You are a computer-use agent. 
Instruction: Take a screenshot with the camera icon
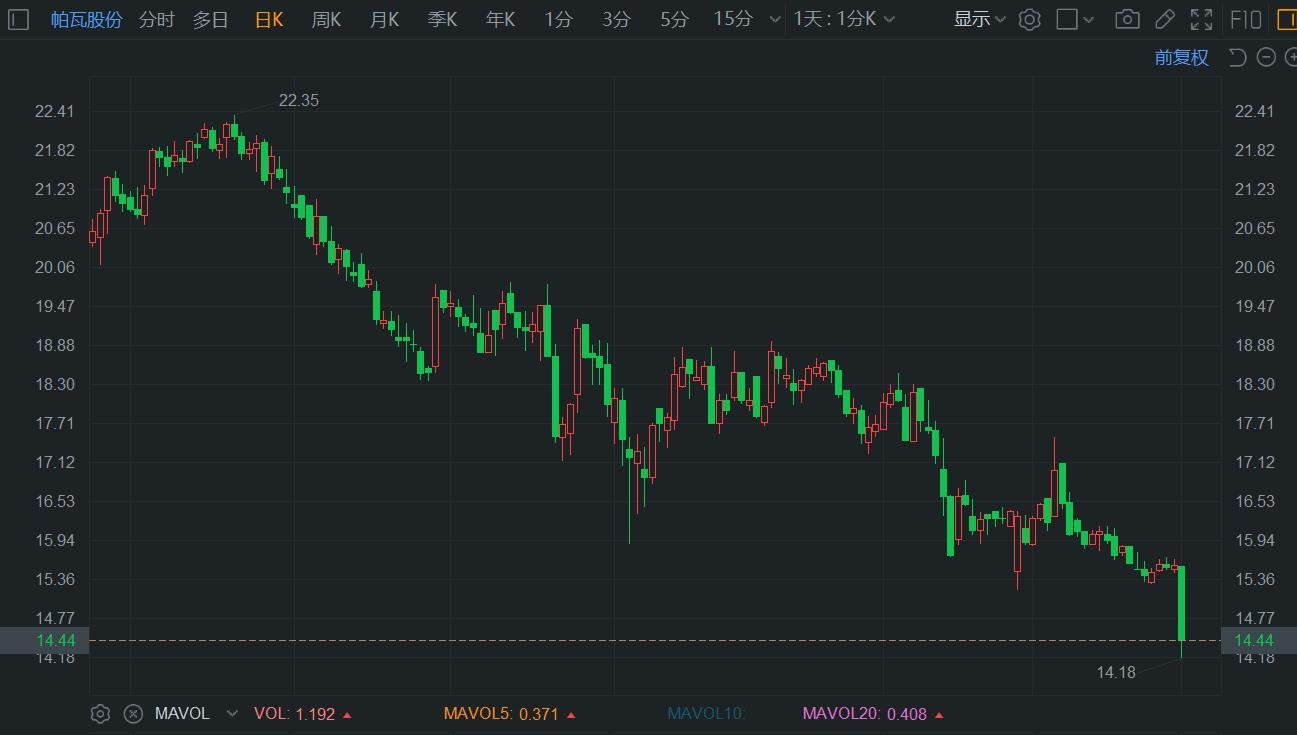coord(1127,19)
